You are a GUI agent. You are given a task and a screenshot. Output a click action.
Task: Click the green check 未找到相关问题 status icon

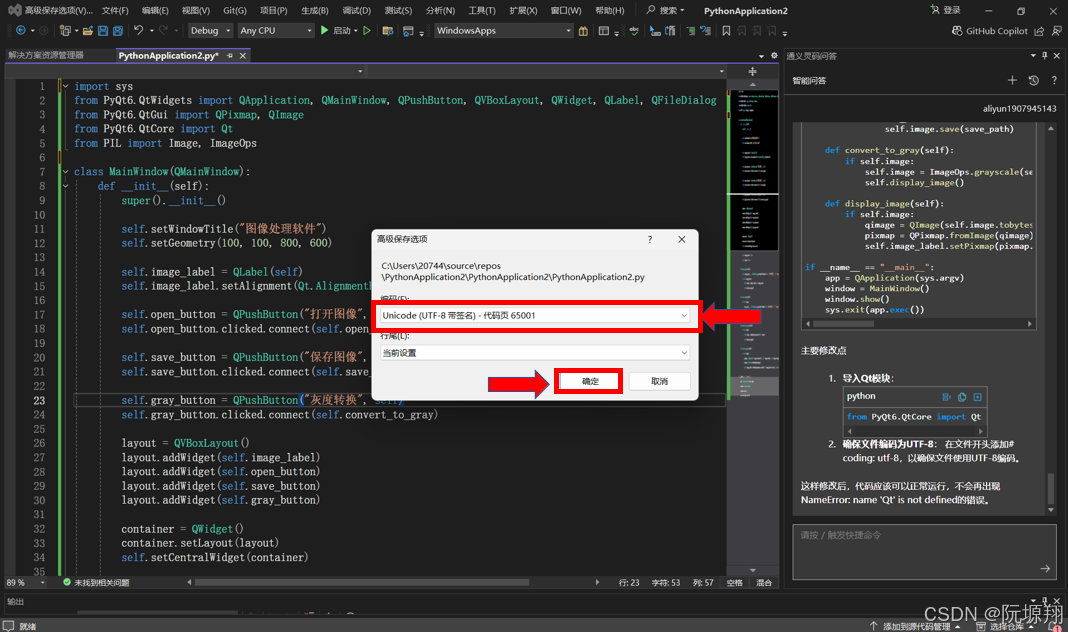(67, 582)
